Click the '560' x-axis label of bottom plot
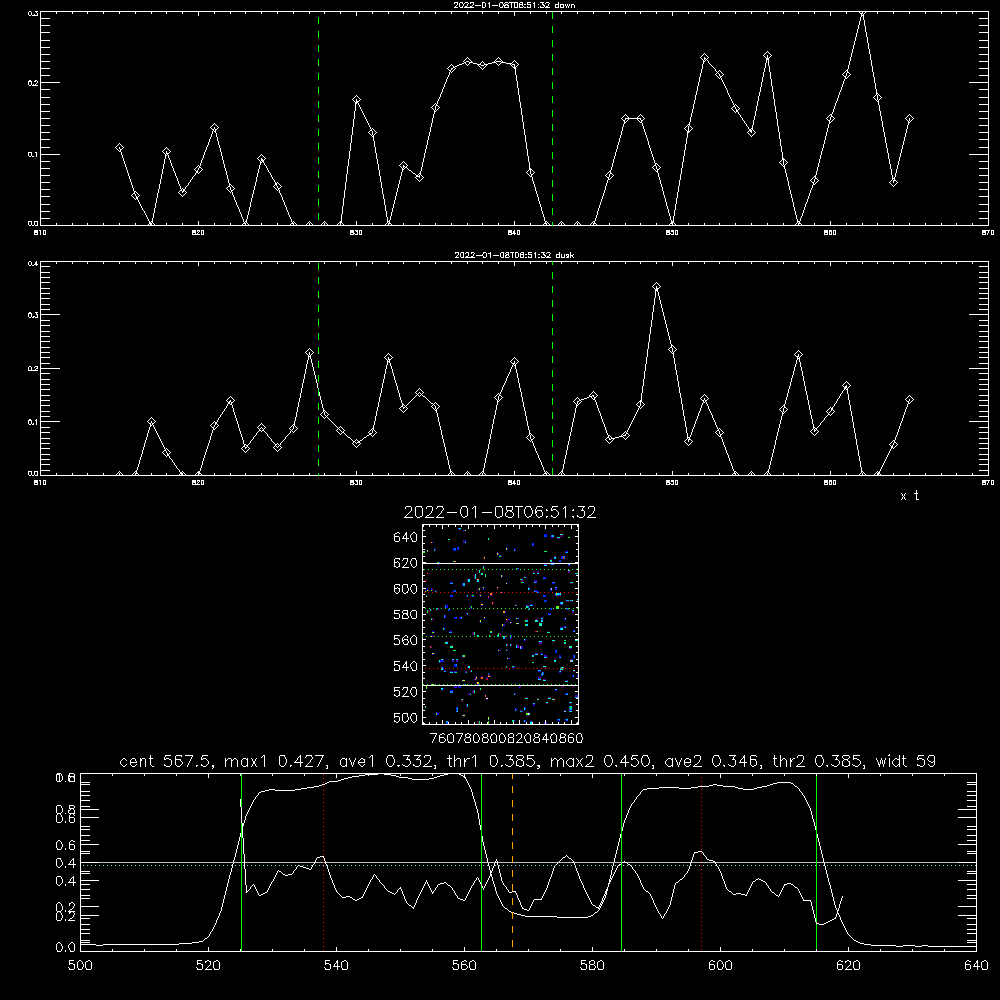This screenshot has width=1000, height=1000. coord(464,966)
